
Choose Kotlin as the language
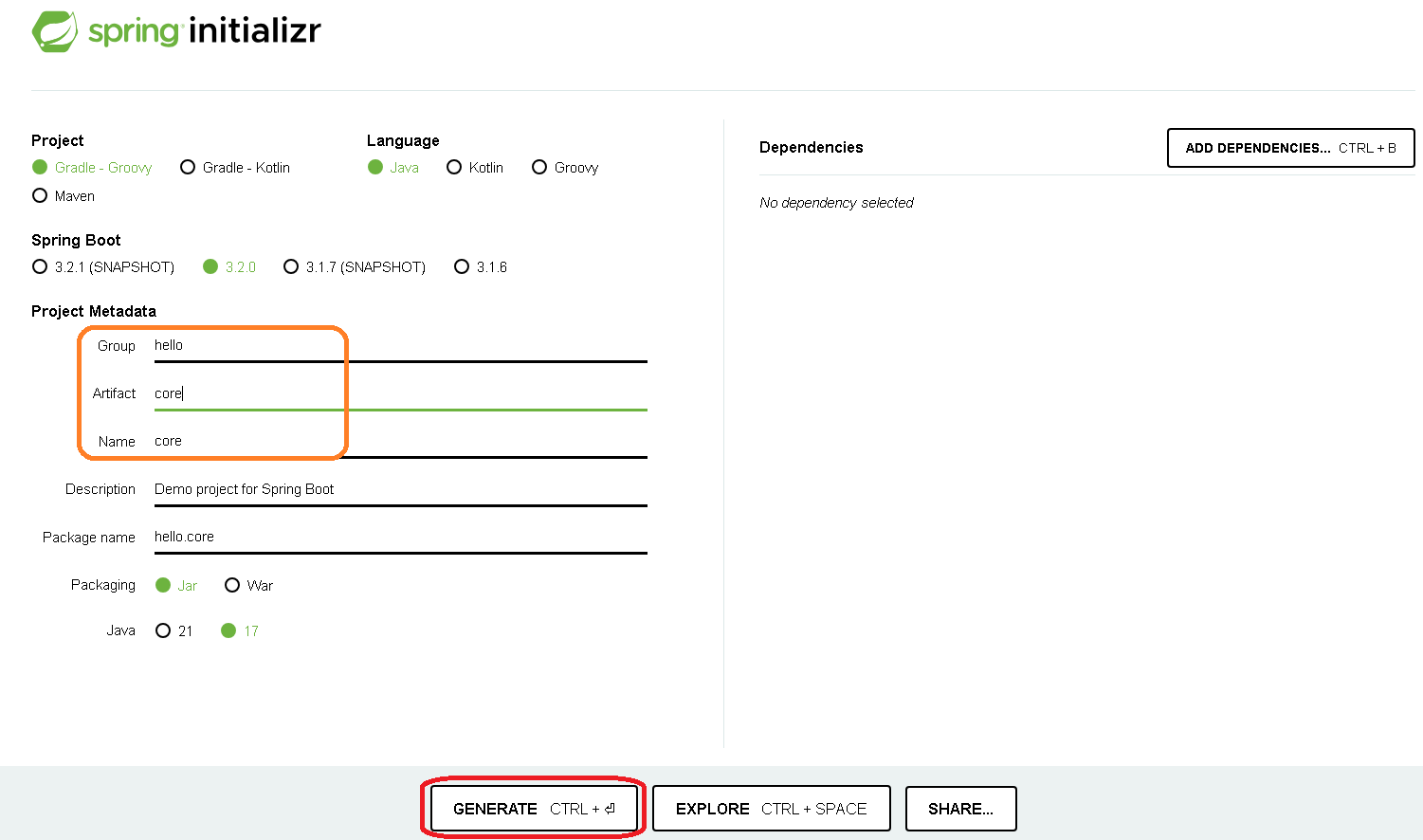point(475,168)
